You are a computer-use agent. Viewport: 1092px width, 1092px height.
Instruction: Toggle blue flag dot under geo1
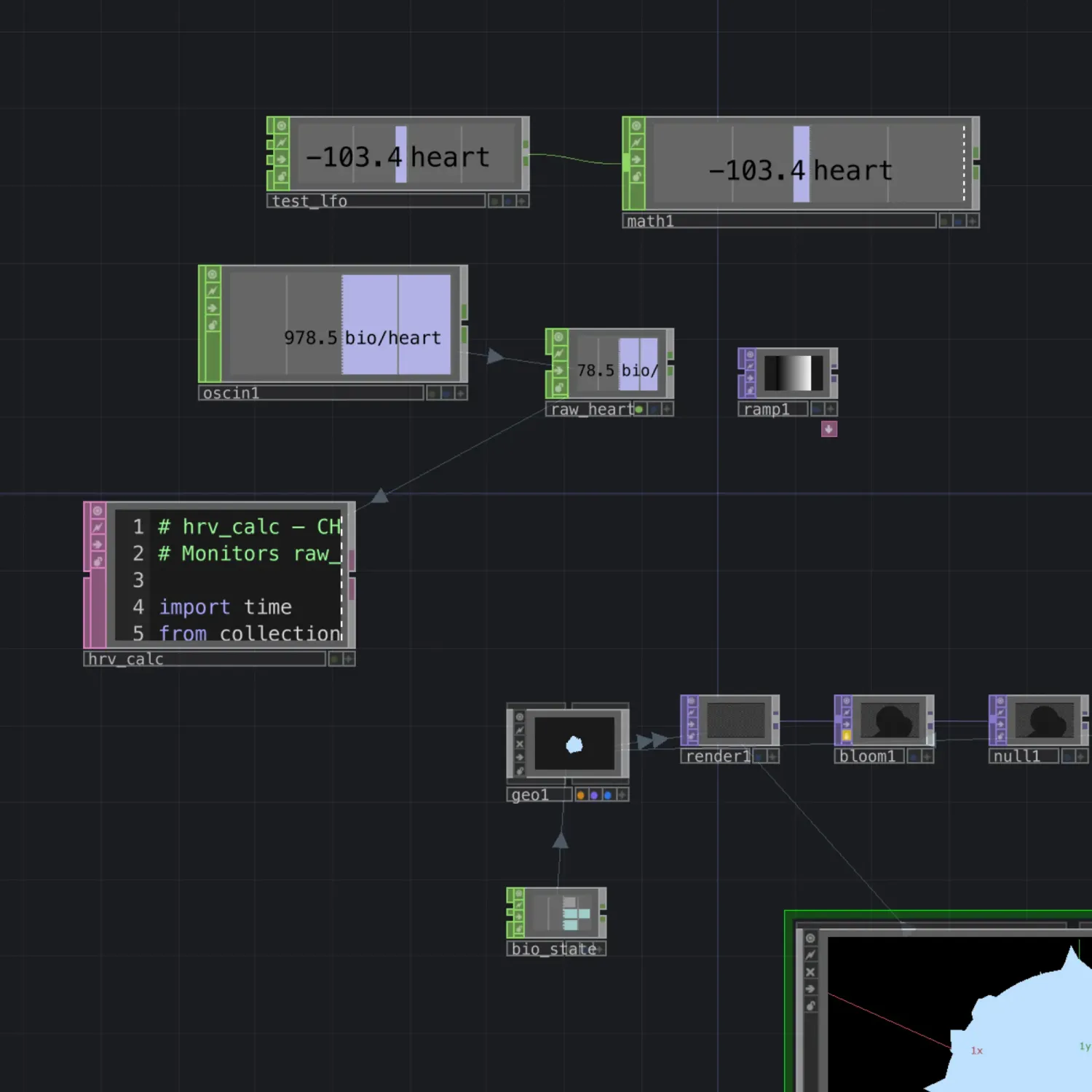coord(607,795)
